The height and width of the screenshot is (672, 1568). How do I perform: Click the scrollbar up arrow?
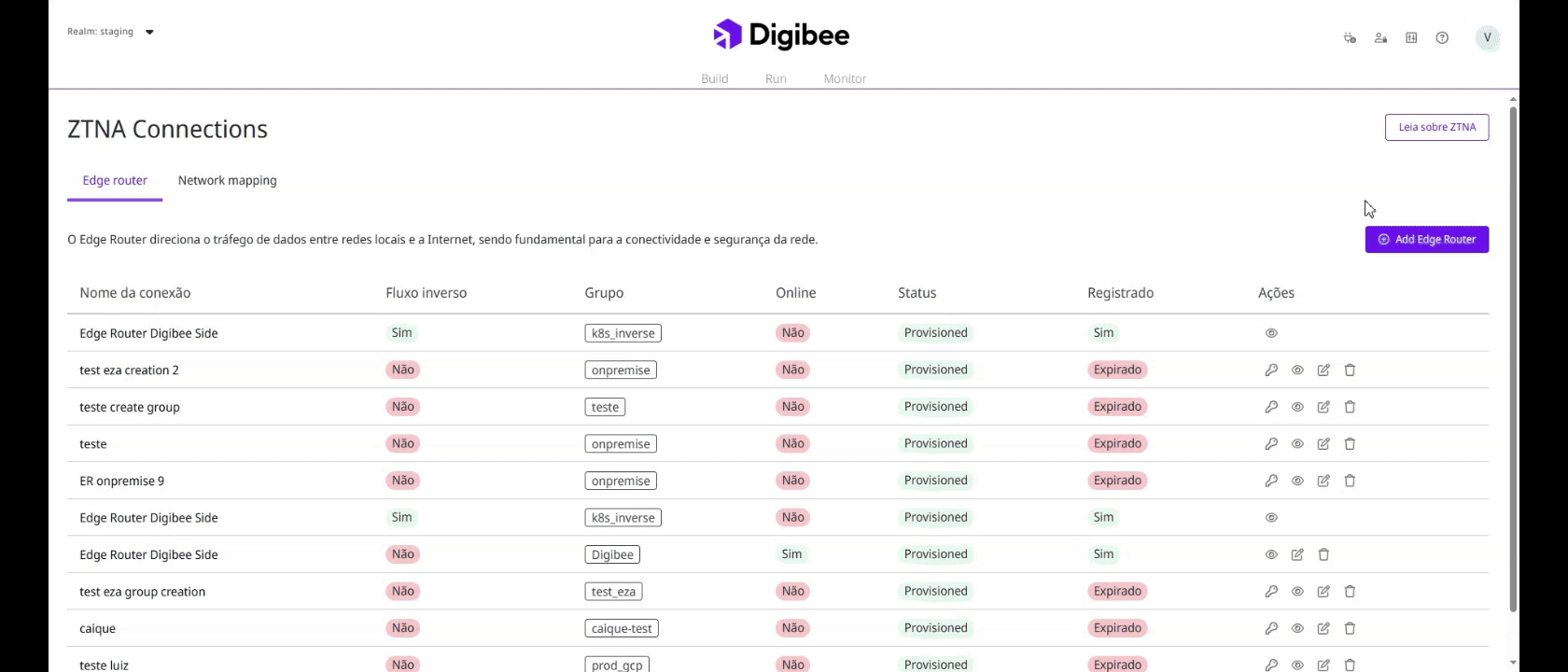(x=1513, y=98)
